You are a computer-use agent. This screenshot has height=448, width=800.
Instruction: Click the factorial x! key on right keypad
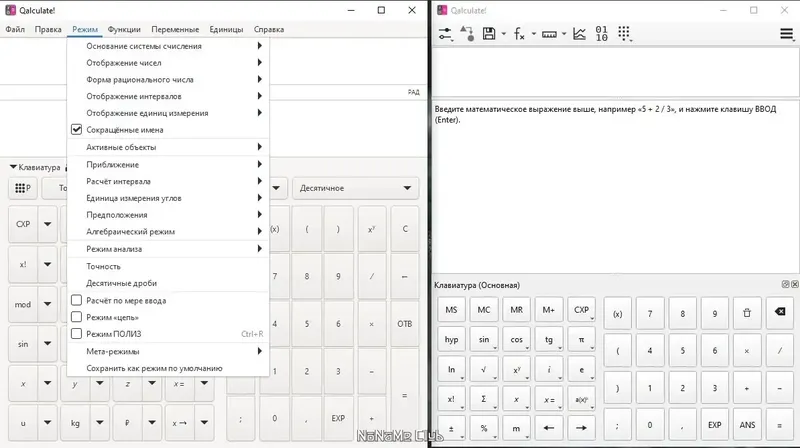[452, 399]
